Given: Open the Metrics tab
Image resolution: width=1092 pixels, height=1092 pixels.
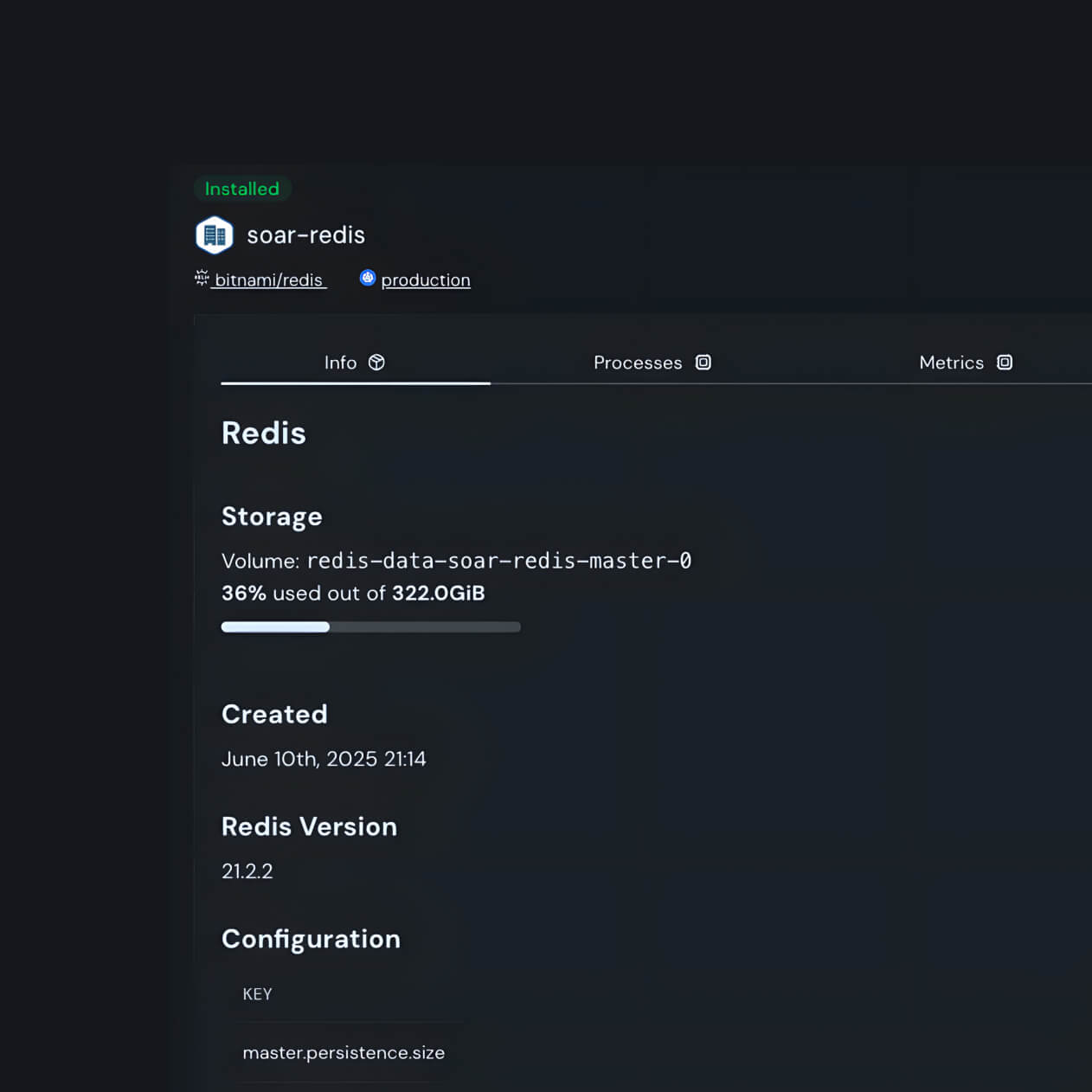Looking at the screenshot, I should [x=966, y=363].
